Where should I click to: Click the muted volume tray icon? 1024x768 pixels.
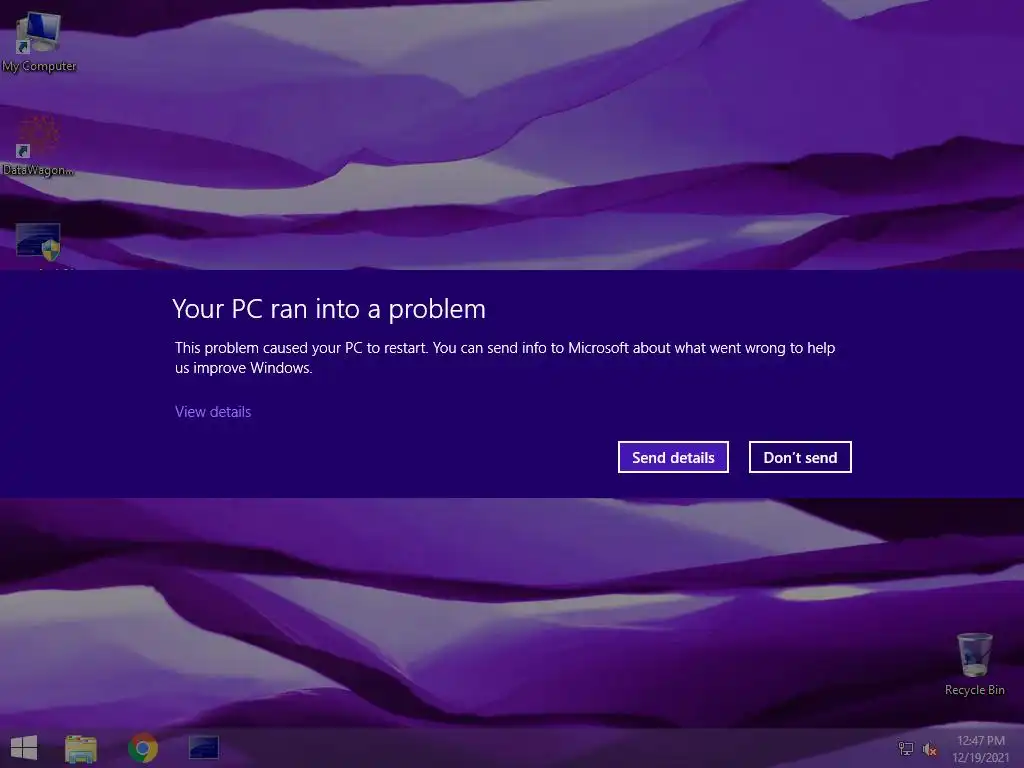930,749
